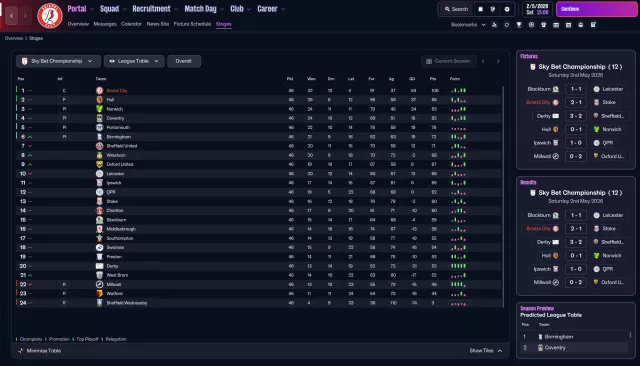Click the Wrexham crest in league table
Image resolution: width=640 pixels, height=366 pixels.
point(99,155)
